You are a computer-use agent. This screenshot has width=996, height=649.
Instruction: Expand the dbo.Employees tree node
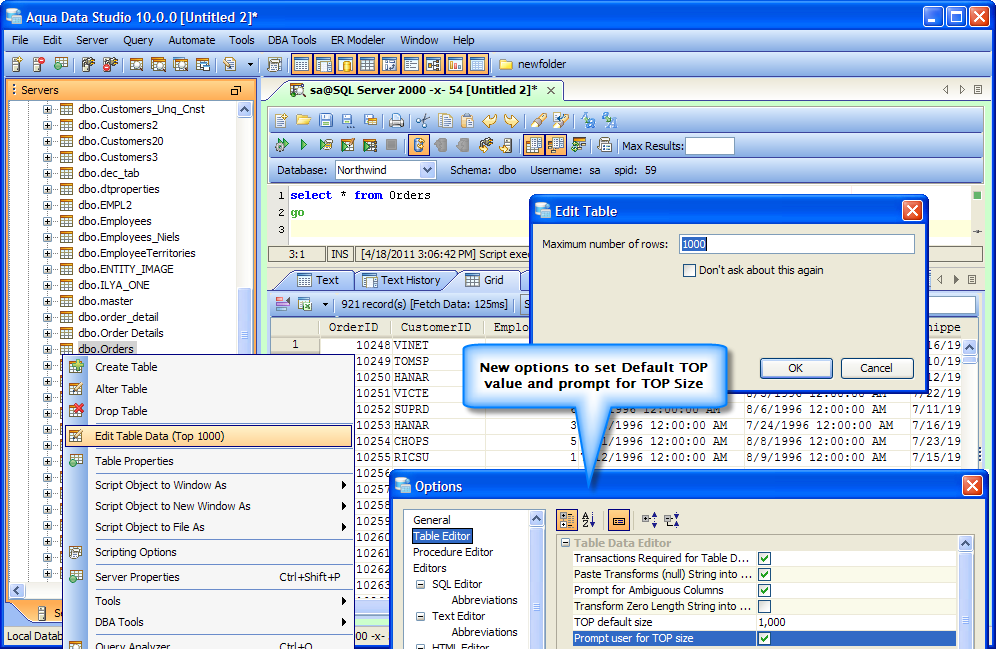click(x=47, y=221)
